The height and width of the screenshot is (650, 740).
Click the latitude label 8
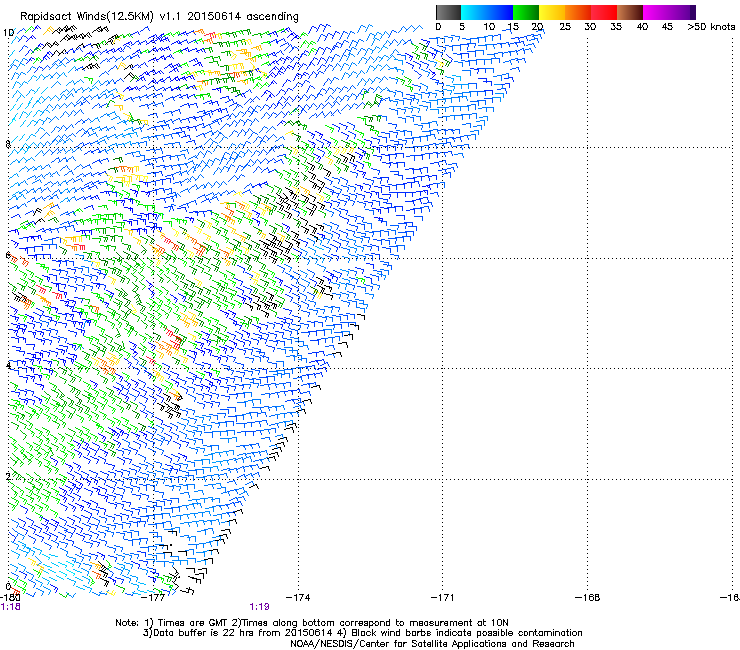coord(8,144)
